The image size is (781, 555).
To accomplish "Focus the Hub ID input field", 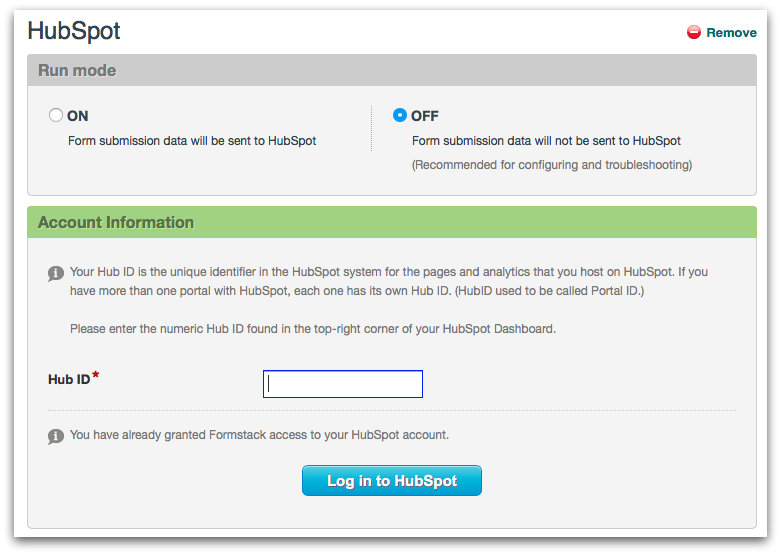I will pyautogui.click(x=343, y=384).
